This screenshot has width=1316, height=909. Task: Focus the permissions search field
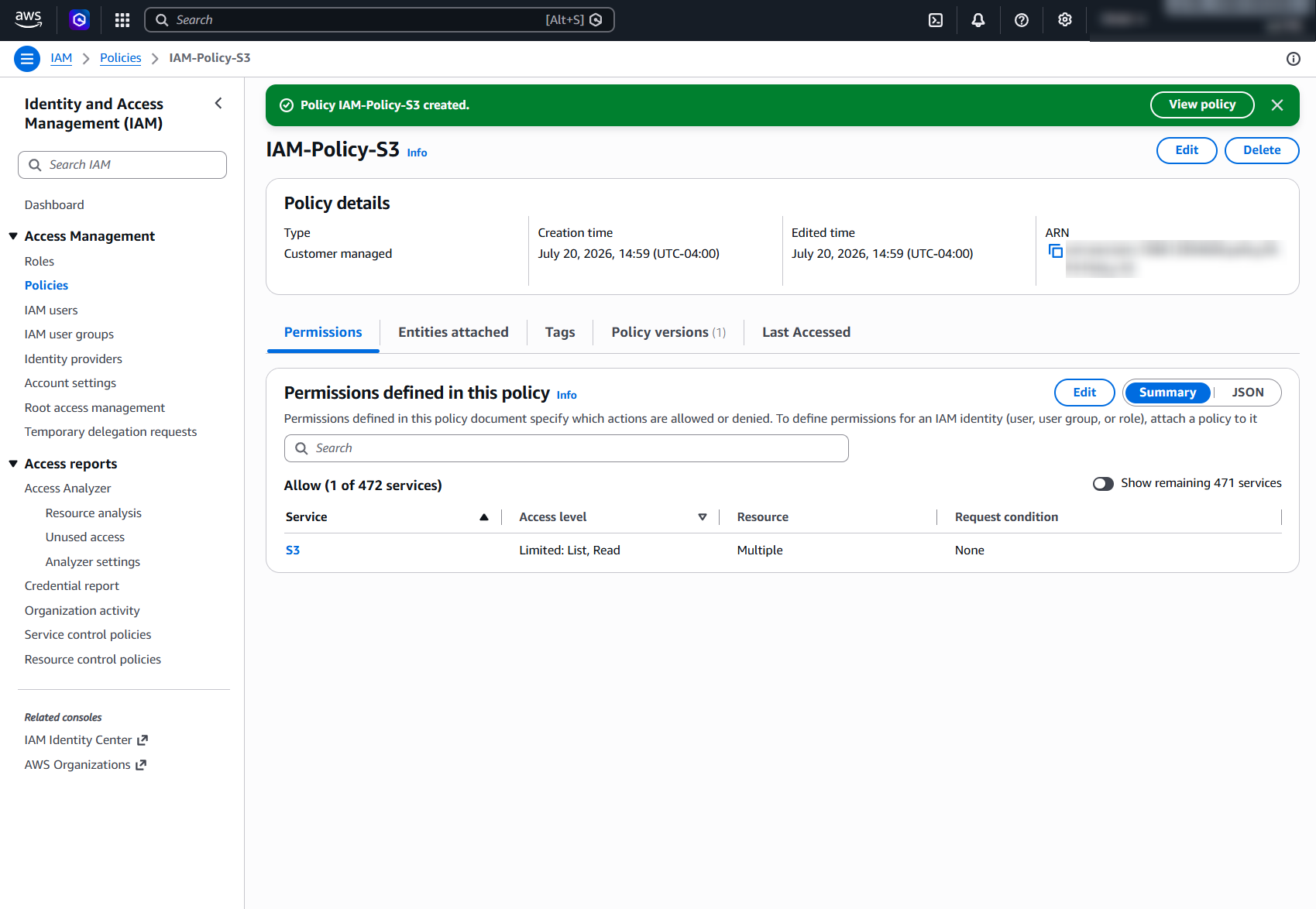[x=566, y=448]
